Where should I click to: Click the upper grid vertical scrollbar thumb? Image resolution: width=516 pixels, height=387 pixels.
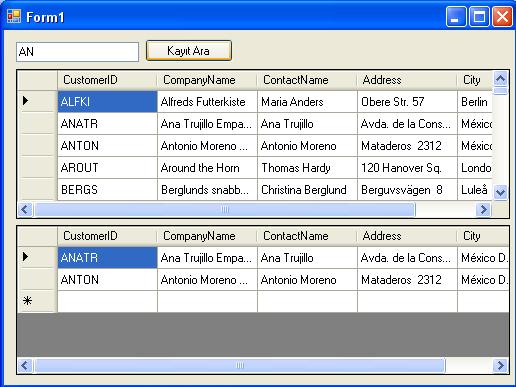click(500, 91)
